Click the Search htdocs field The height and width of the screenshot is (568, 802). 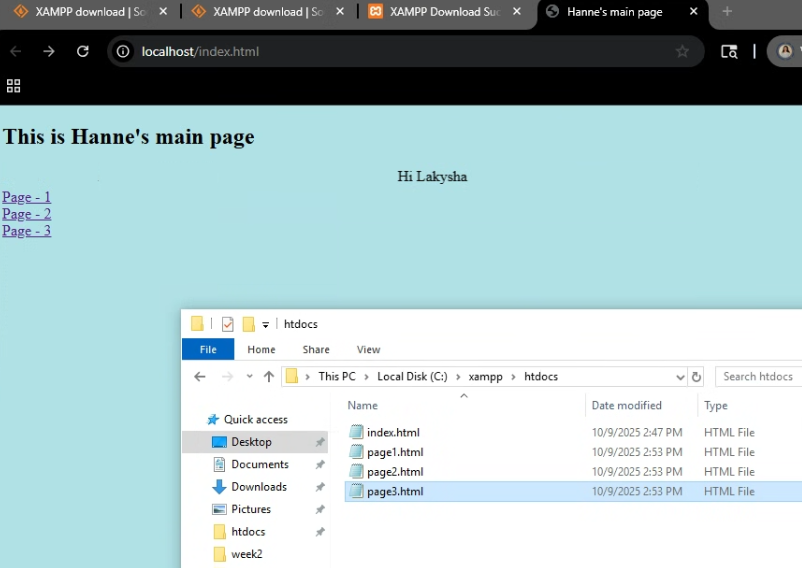[x=759, y=376]
